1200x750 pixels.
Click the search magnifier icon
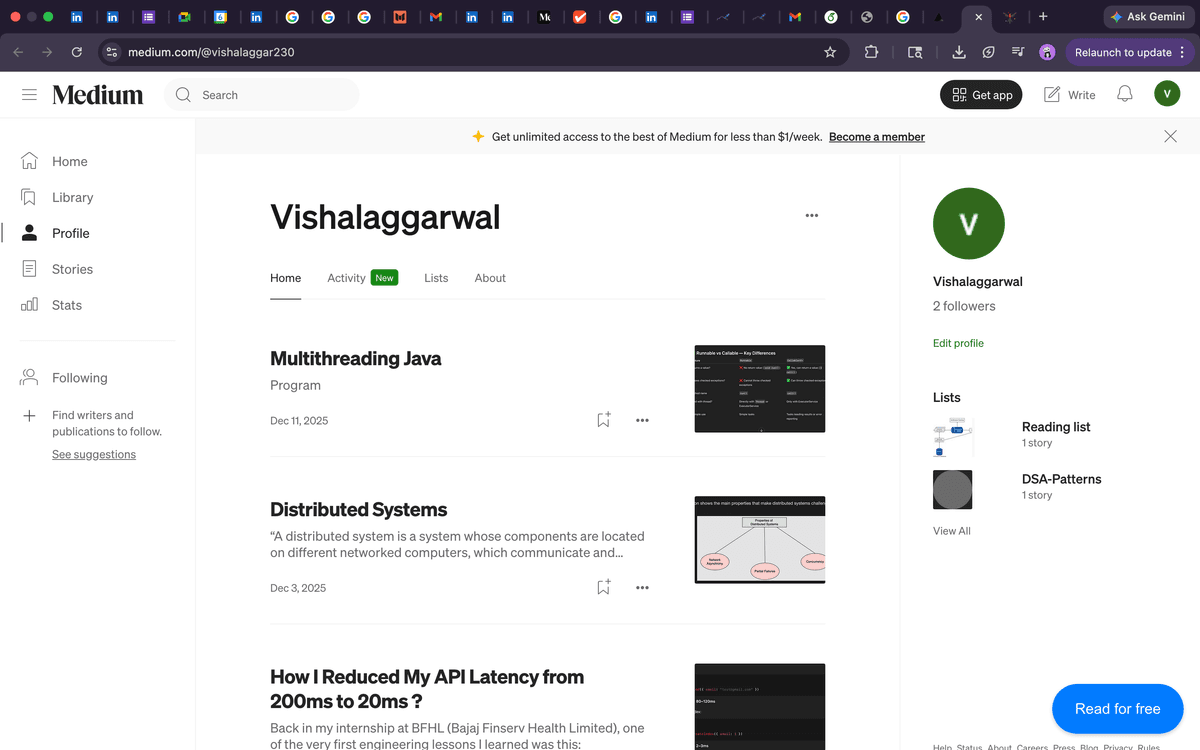pyautogui.click(x=183, y=95)
